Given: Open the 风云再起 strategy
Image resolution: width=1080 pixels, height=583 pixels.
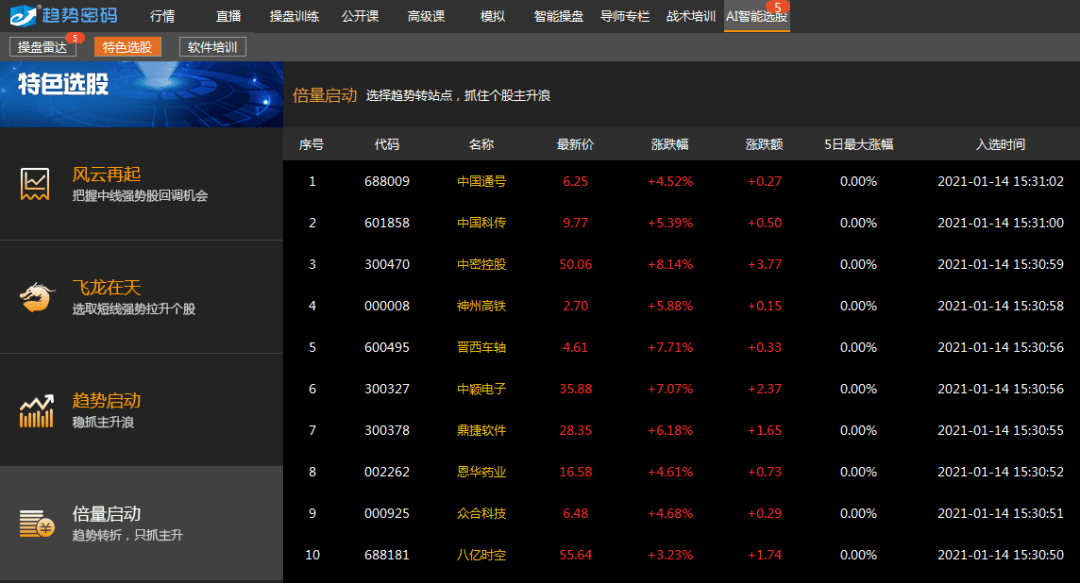Looking at the screenshot, I should (x=141, y=184).
